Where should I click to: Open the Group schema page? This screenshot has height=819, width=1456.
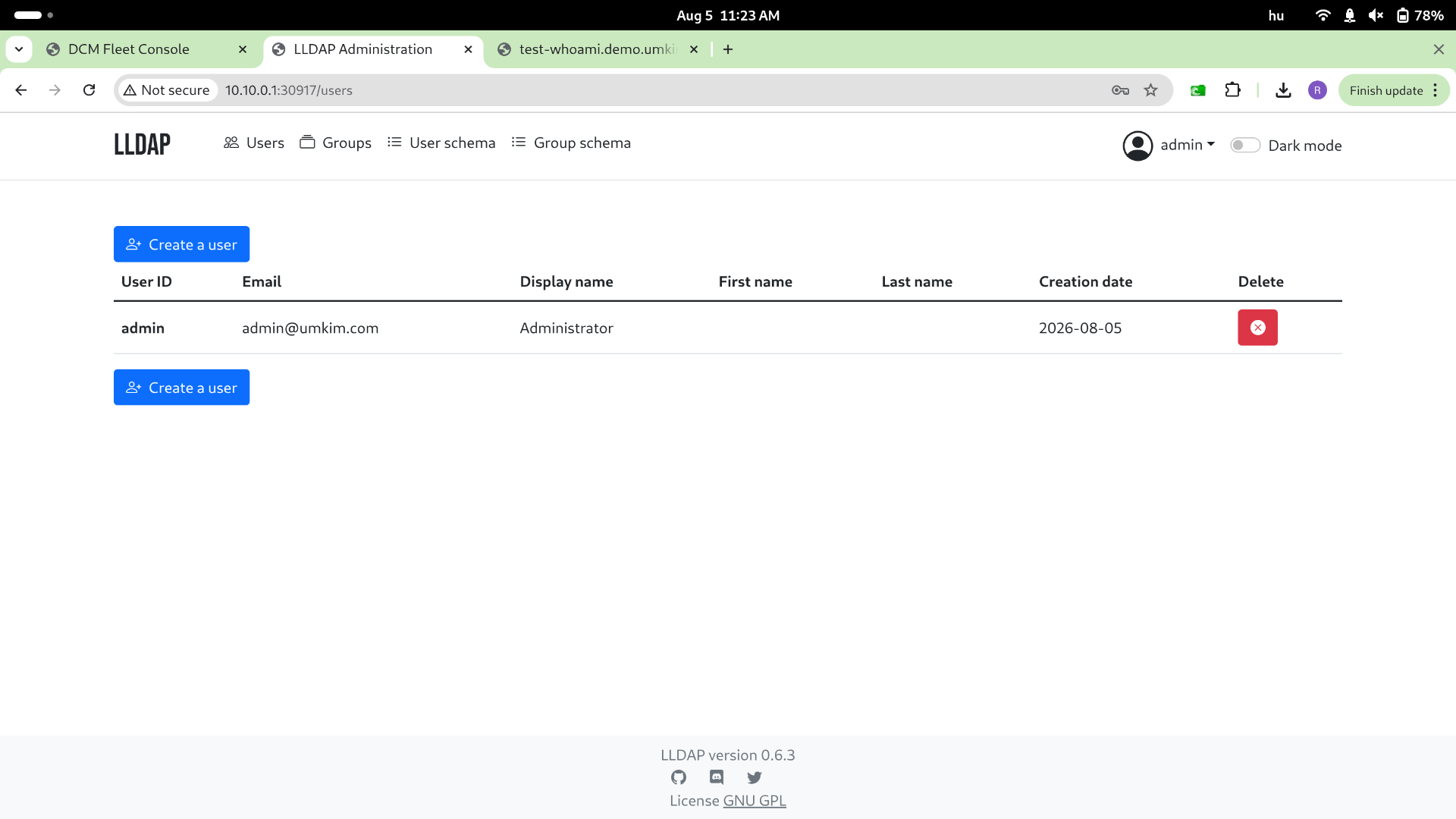571,143
